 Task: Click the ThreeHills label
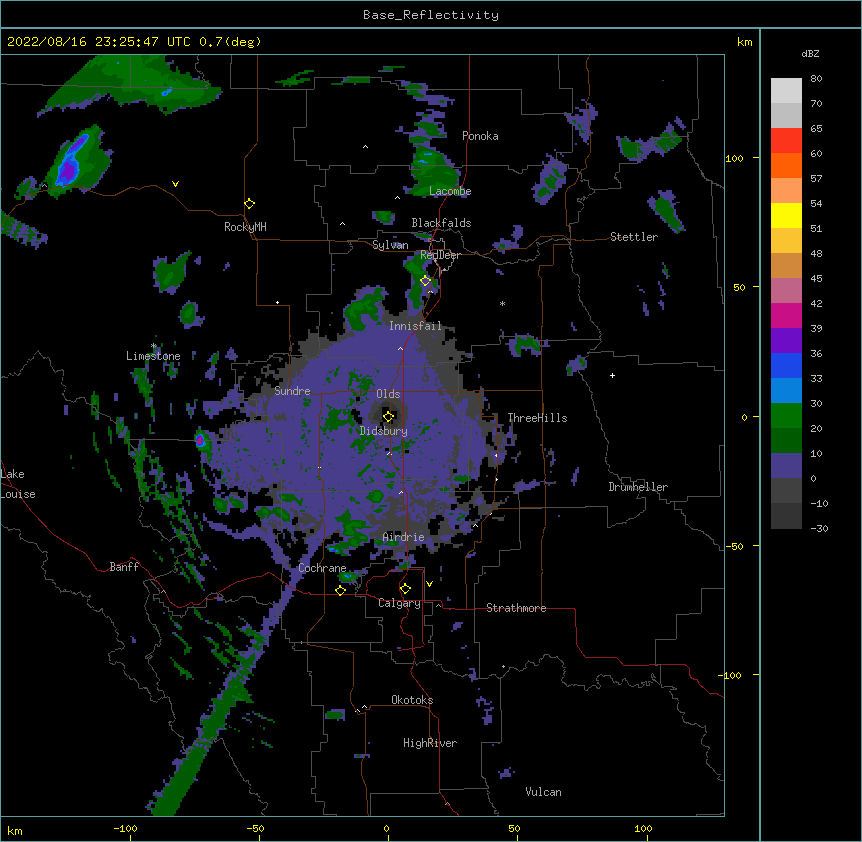537,418
